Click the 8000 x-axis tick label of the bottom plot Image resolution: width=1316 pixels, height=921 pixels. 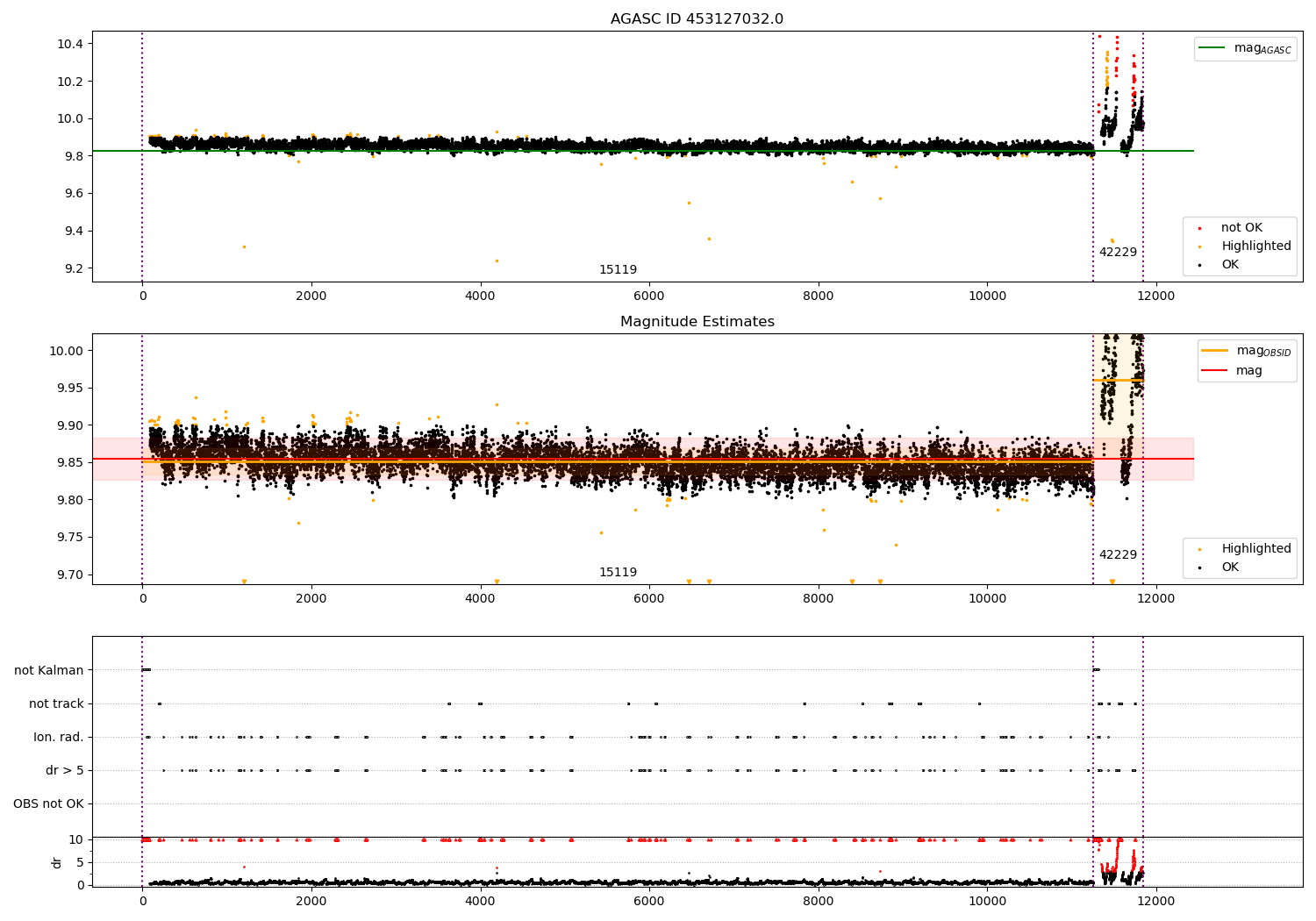[818, 901]
